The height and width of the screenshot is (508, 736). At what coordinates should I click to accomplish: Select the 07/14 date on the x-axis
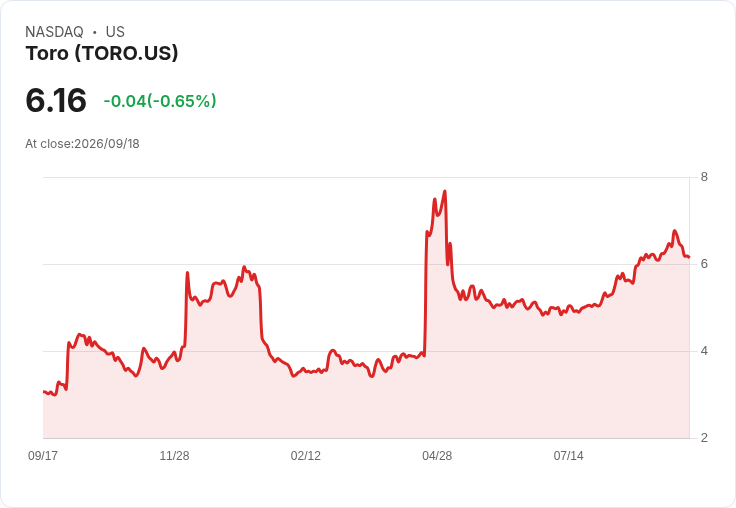click(x=568, y=455)
